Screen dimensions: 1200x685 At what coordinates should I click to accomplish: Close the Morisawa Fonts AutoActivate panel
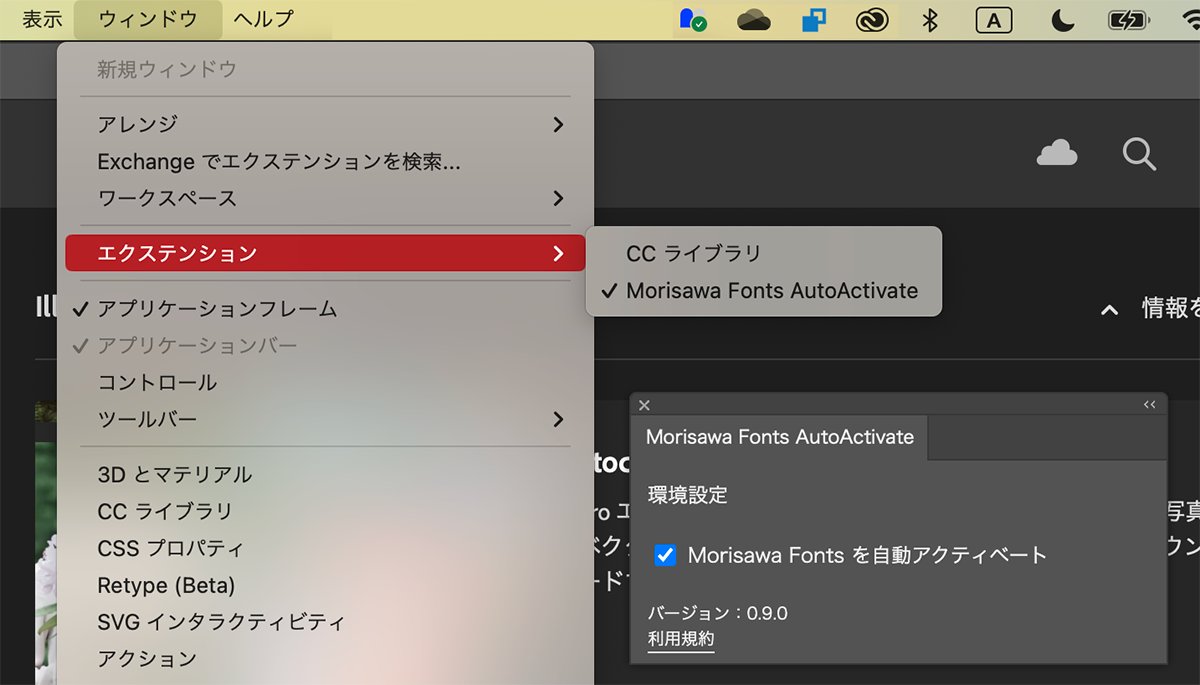[644, 405]
